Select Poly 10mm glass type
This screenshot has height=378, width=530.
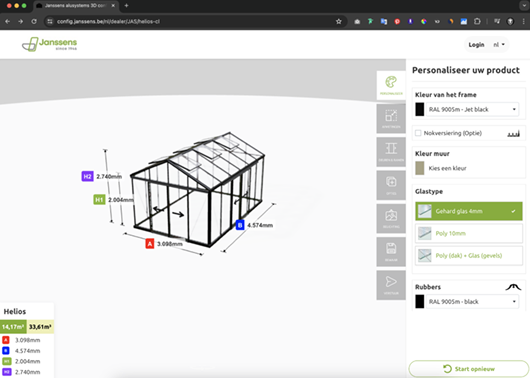[468, 233]
